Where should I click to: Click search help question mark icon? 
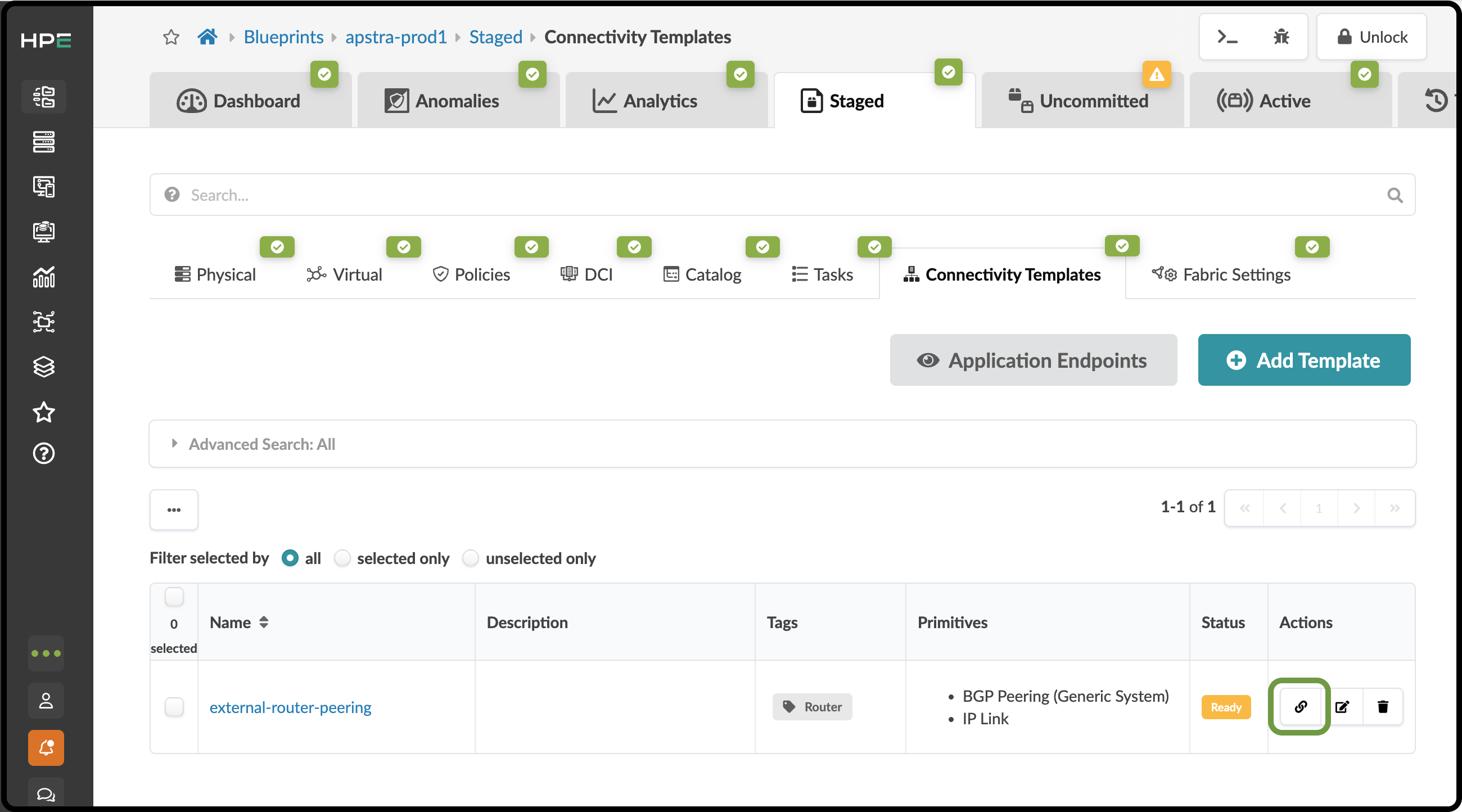172,195
